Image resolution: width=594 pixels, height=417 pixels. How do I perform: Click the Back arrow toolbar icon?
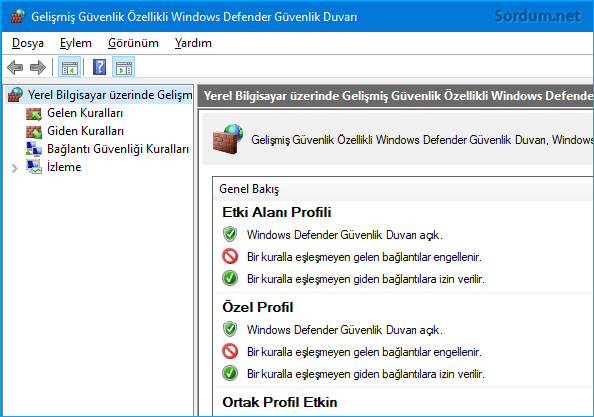[15, 67]
